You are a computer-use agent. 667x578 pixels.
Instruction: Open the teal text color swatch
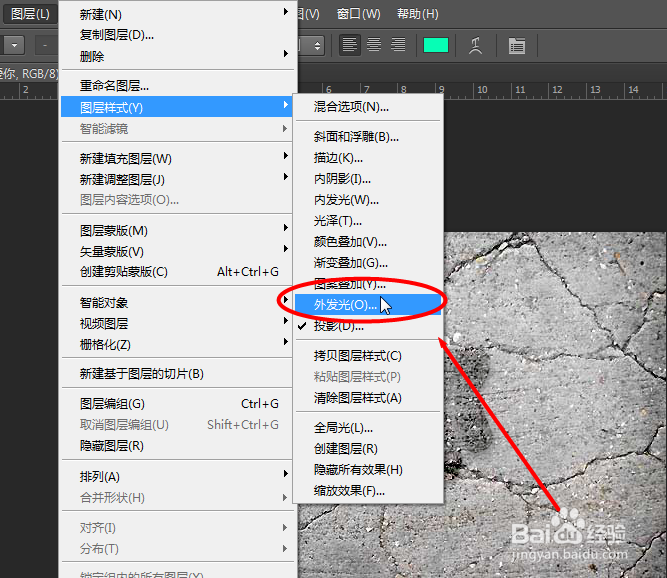coord(436,45)
